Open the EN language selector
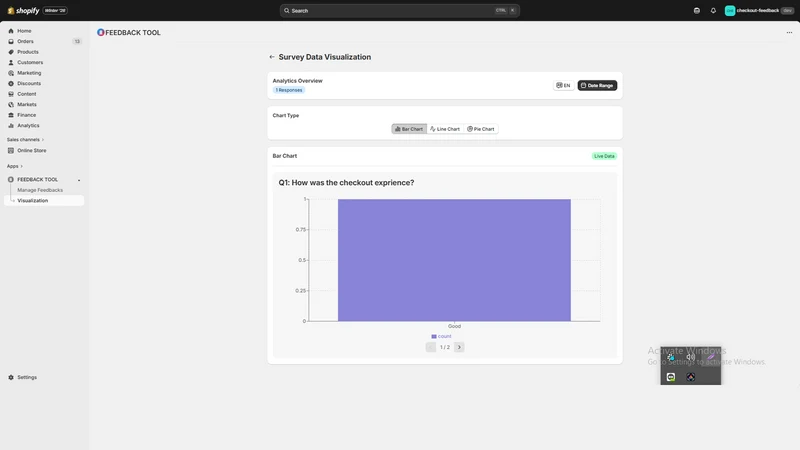 [563, 85]
